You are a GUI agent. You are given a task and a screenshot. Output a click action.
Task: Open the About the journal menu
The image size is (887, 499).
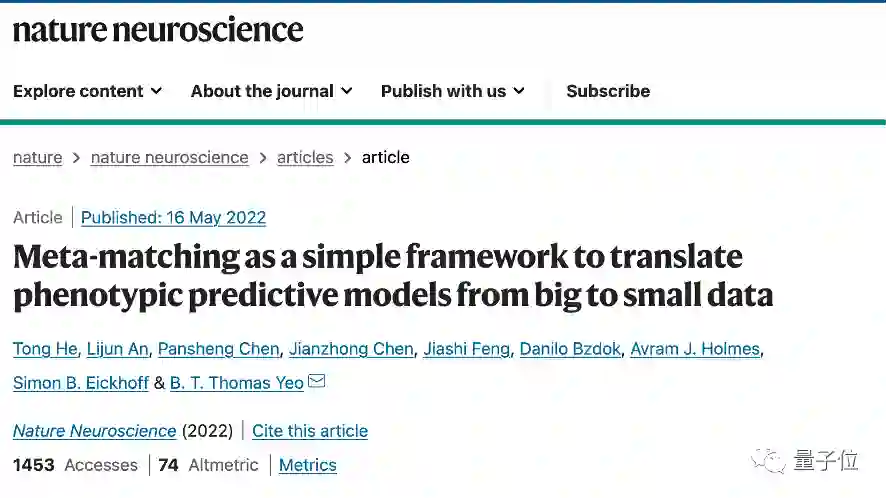click(x=271, y=91)
